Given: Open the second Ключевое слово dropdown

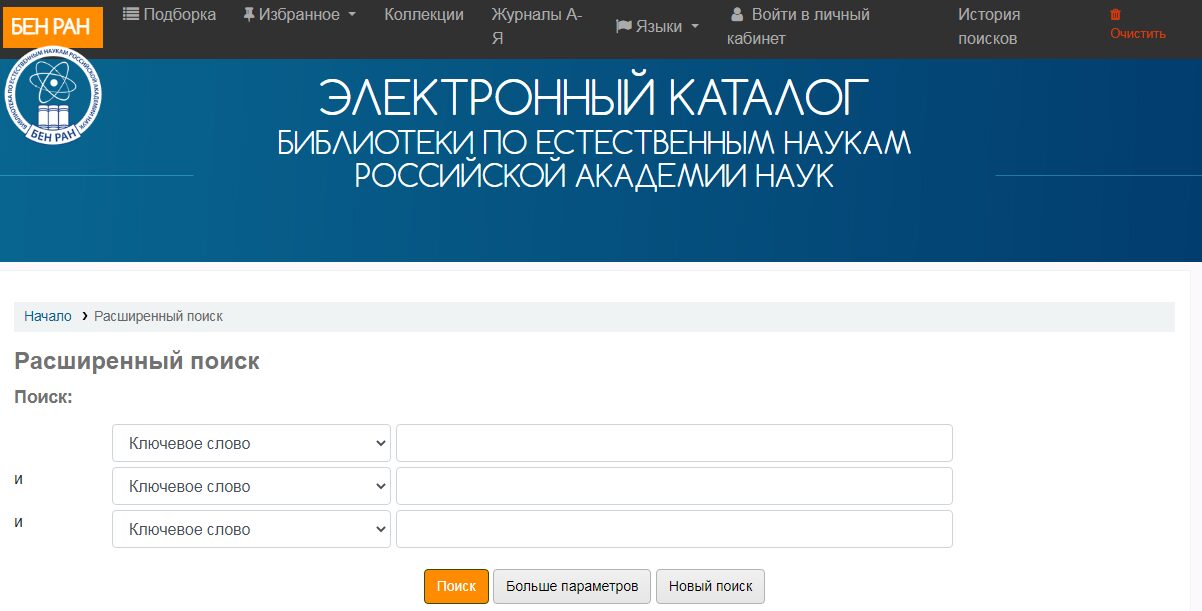Looking at the screenshot, I should 251,486.
